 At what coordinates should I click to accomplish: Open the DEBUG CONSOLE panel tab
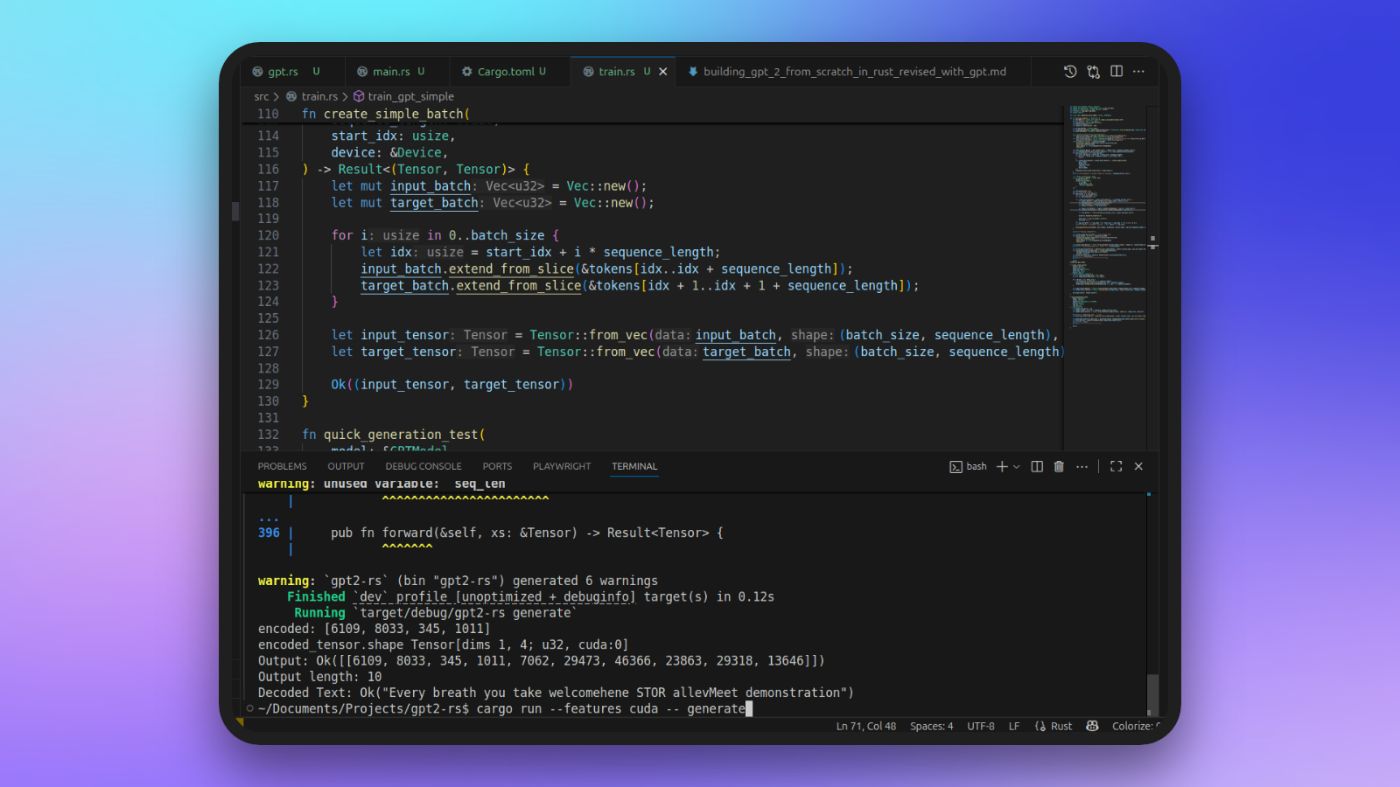point(423,467)
